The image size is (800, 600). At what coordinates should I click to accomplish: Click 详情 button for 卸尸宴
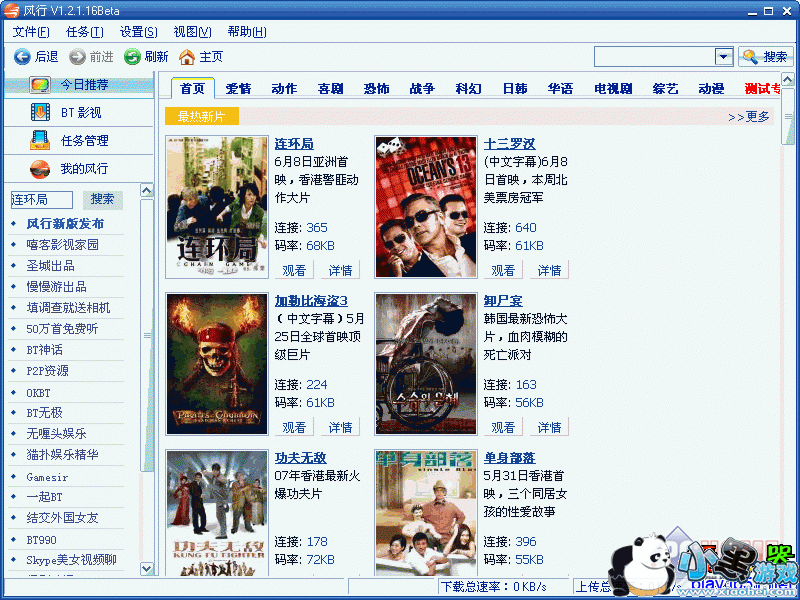pyautogui.click(x=549, y=428)
